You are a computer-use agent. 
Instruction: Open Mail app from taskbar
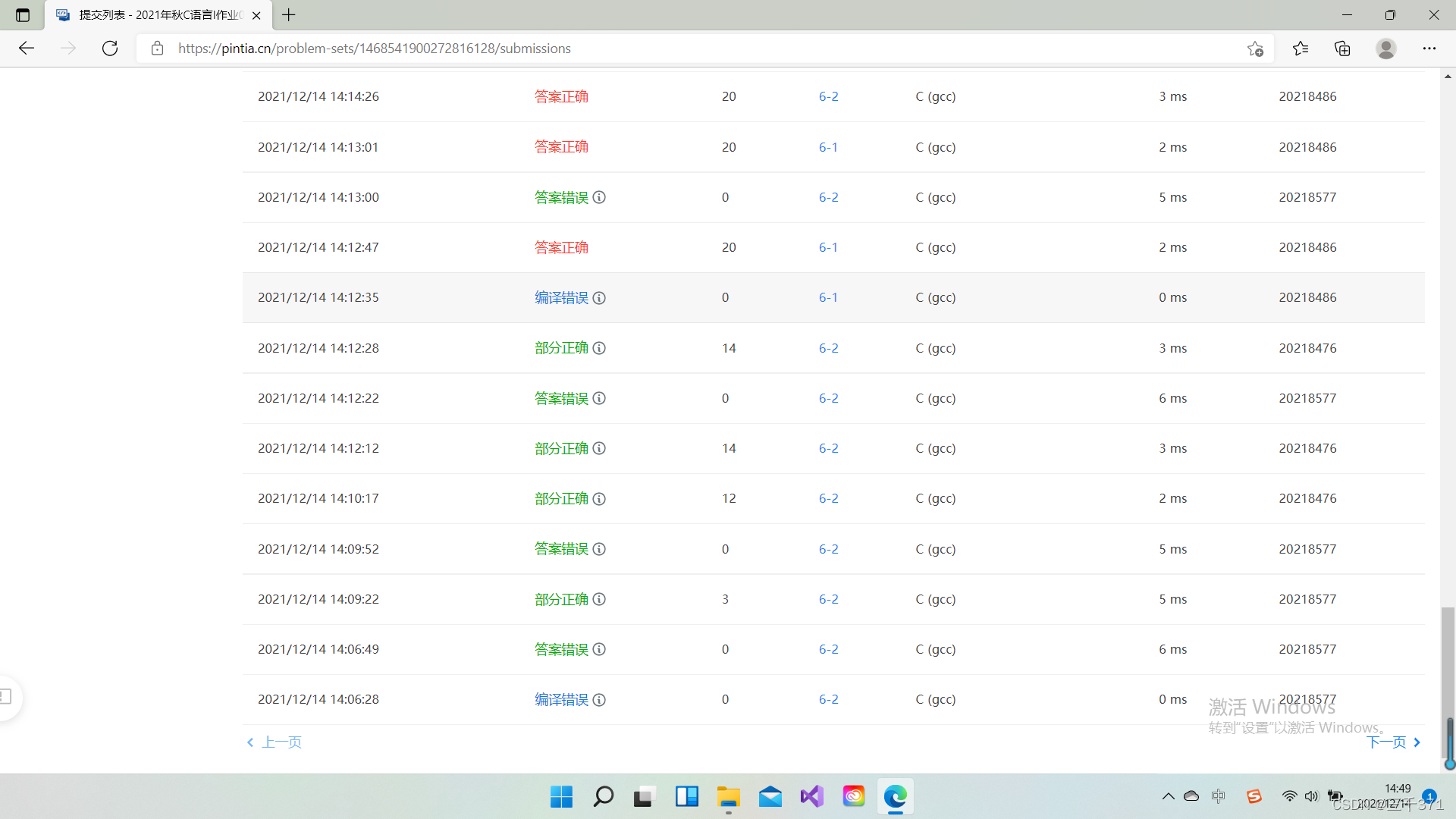[x=770, y=796]
